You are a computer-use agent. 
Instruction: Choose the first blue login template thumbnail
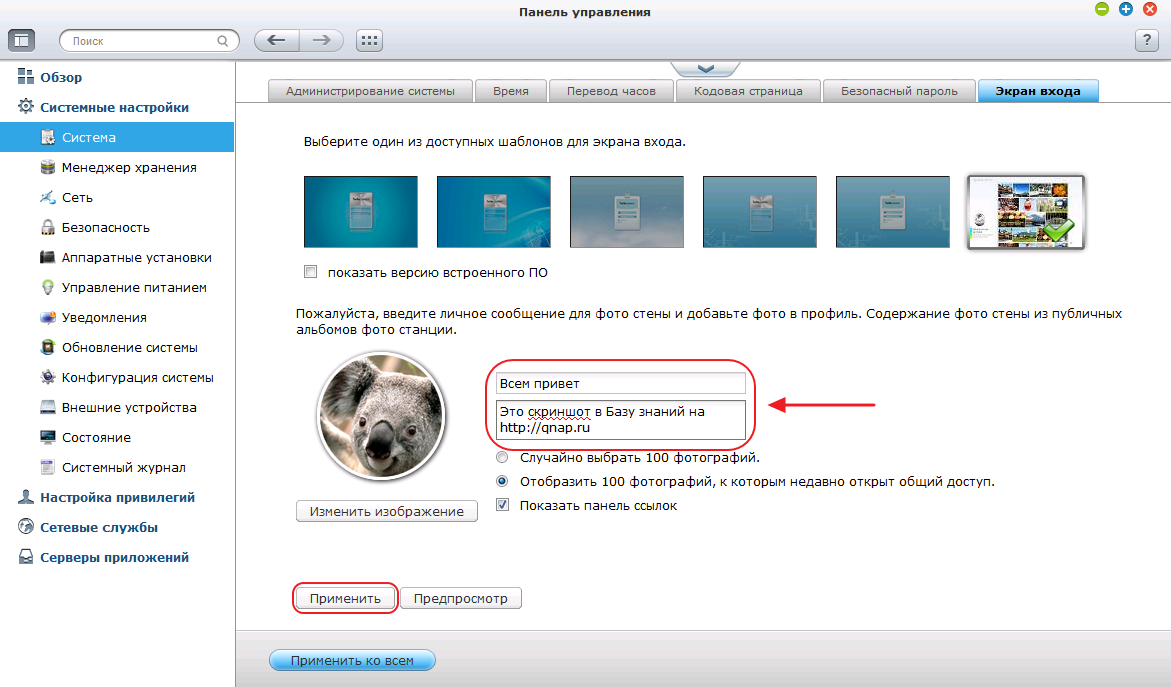(x=361, y=211)
